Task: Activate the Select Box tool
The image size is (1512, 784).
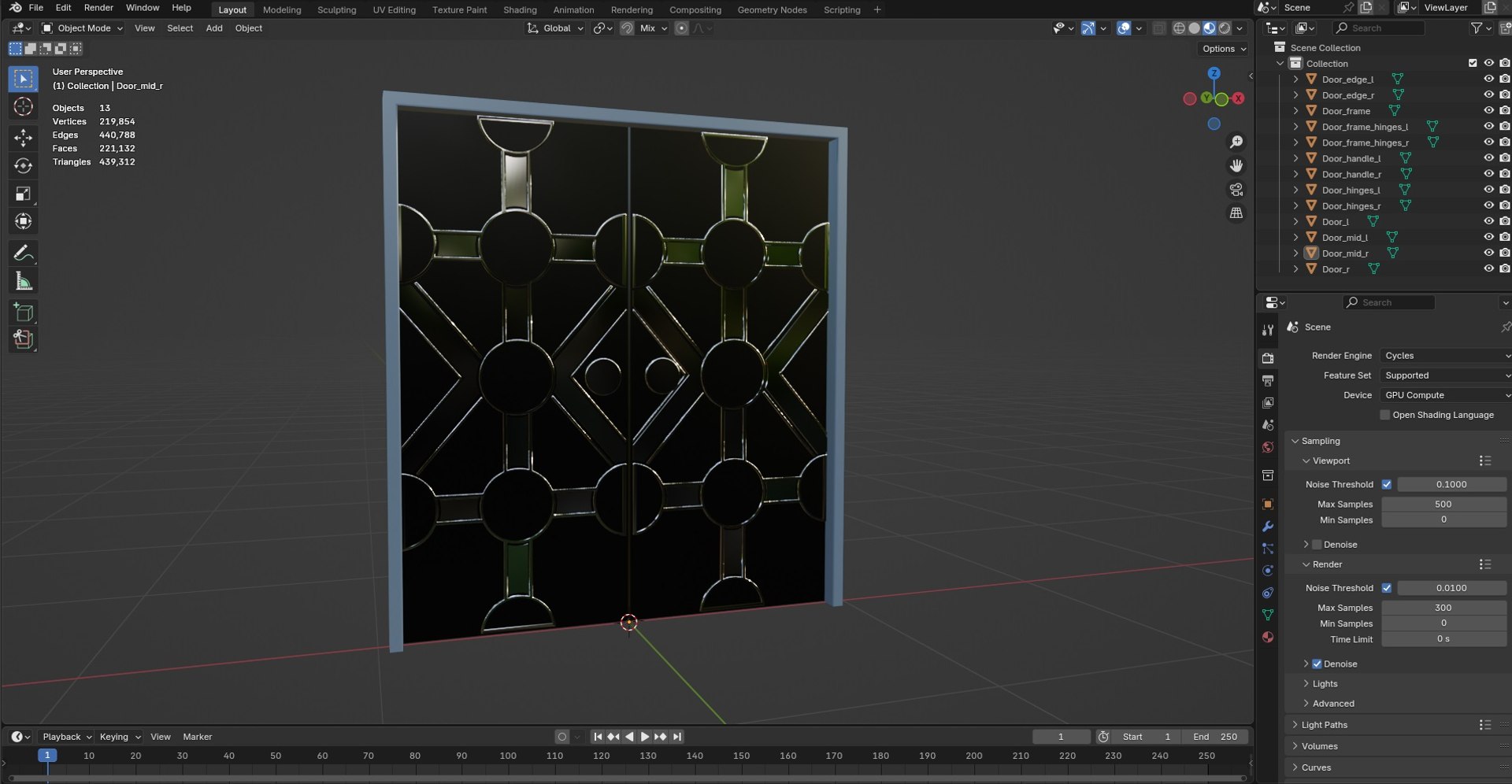Action: (23, 79)
